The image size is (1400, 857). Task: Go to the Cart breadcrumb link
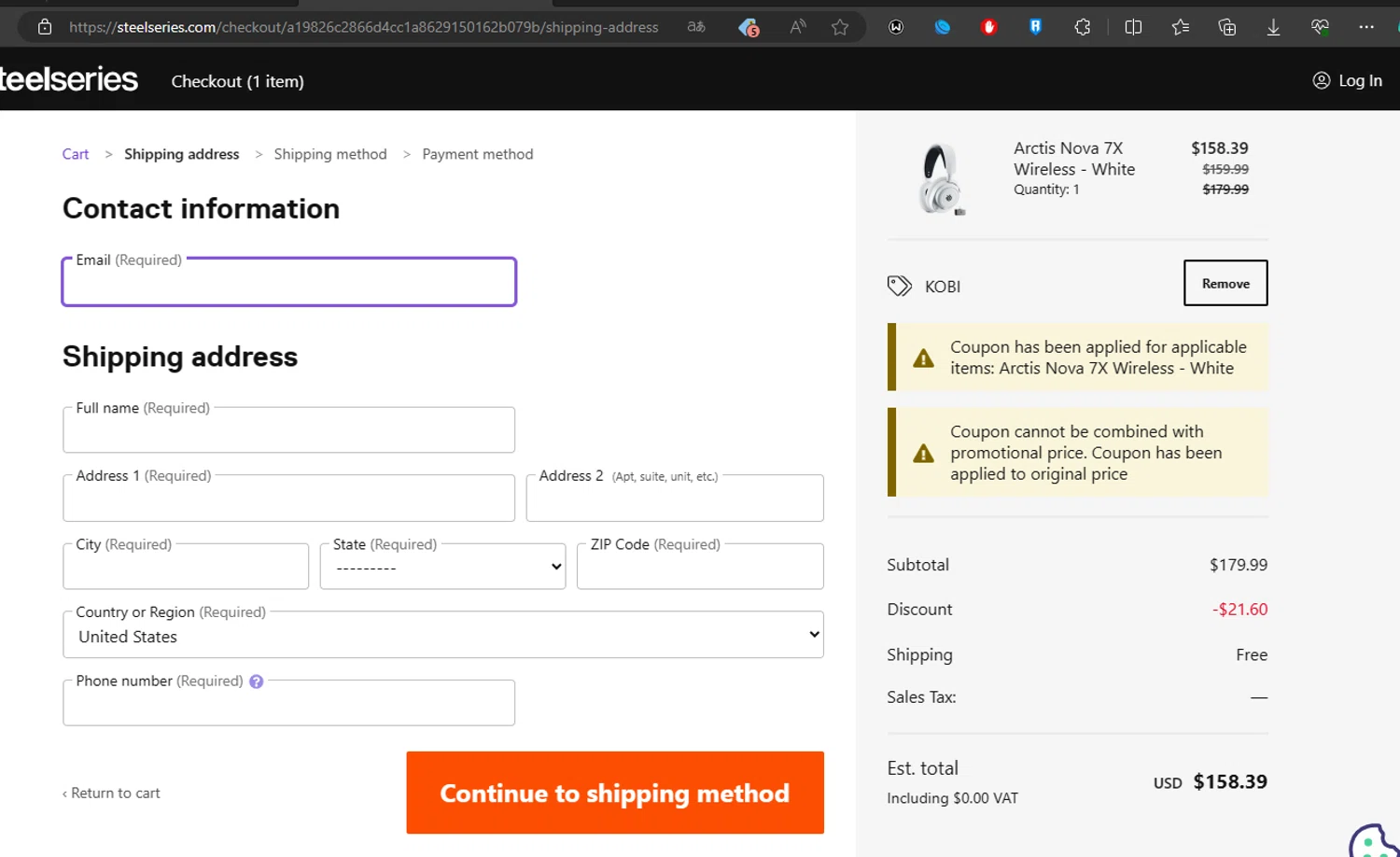[x=76, y=154]
